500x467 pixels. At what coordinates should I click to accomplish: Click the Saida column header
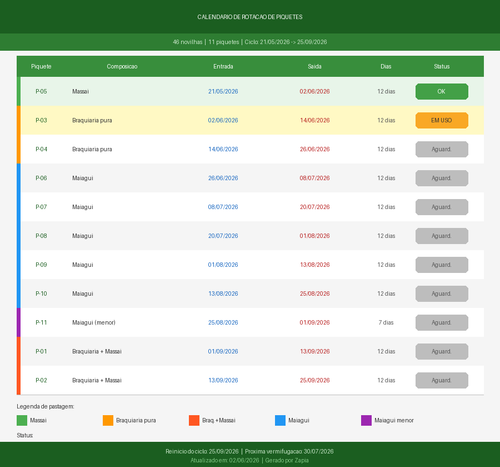point(314,66)
